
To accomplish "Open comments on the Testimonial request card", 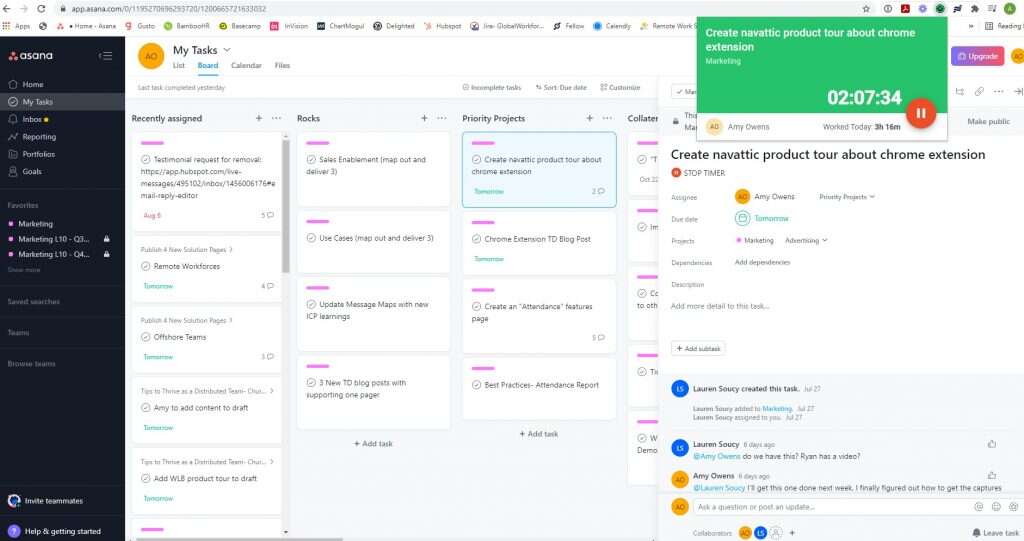I will pos(268,215).
